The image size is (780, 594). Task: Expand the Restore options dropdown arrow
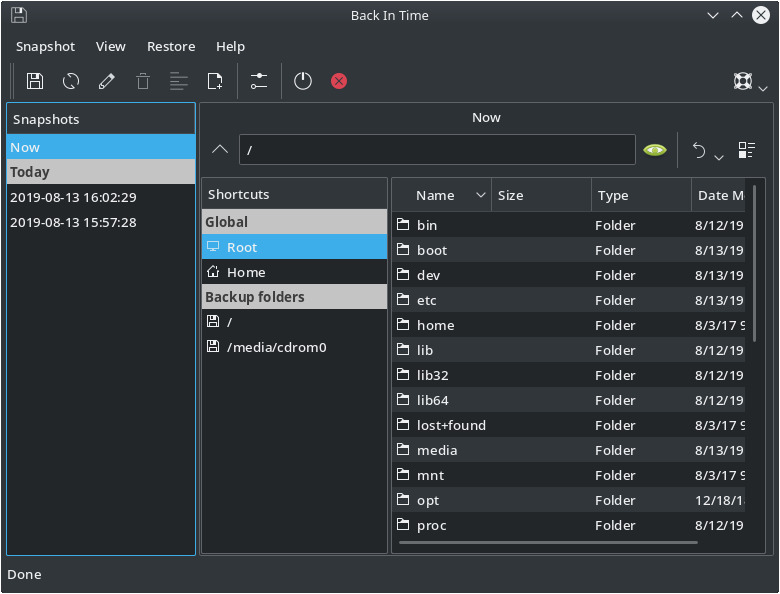719,157
